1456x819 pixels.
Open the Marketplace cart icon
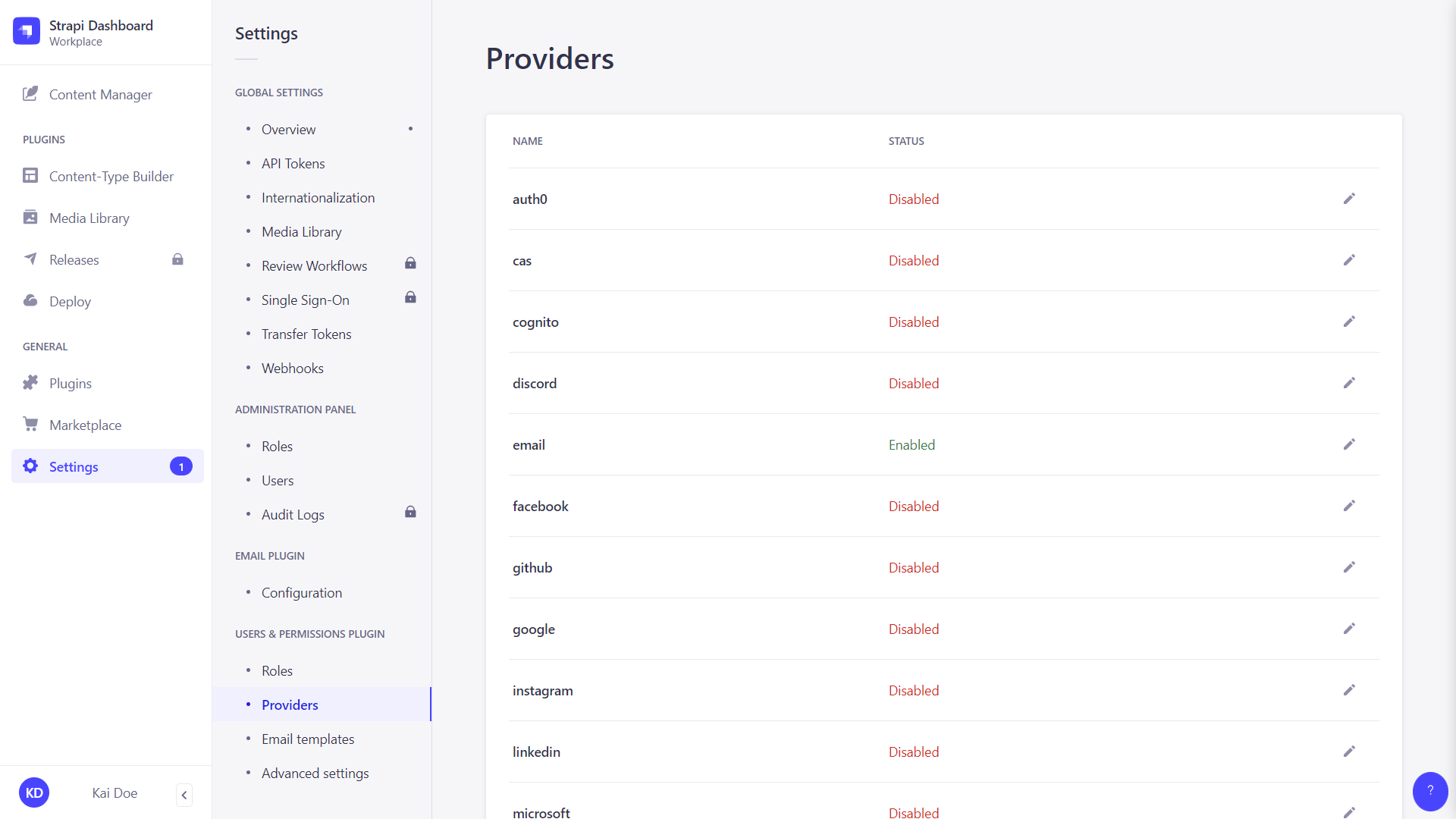[30, 424]
